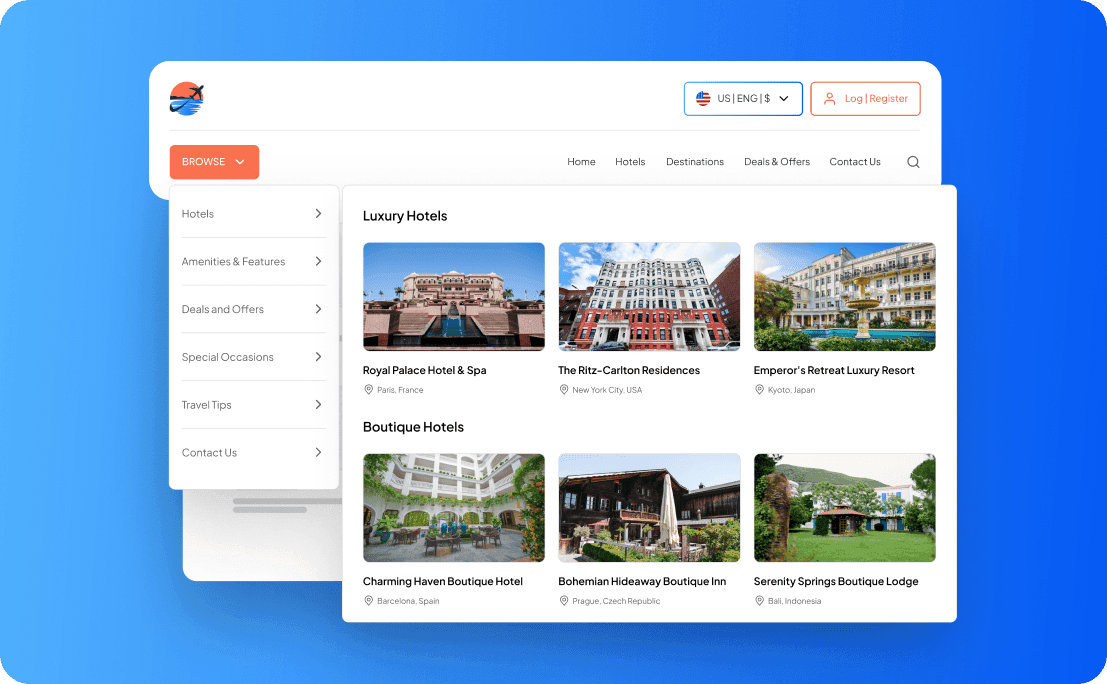Click the user profile icon in Log | Register
Viewport: 1107px width, 684px height.
tap(830, 99)
